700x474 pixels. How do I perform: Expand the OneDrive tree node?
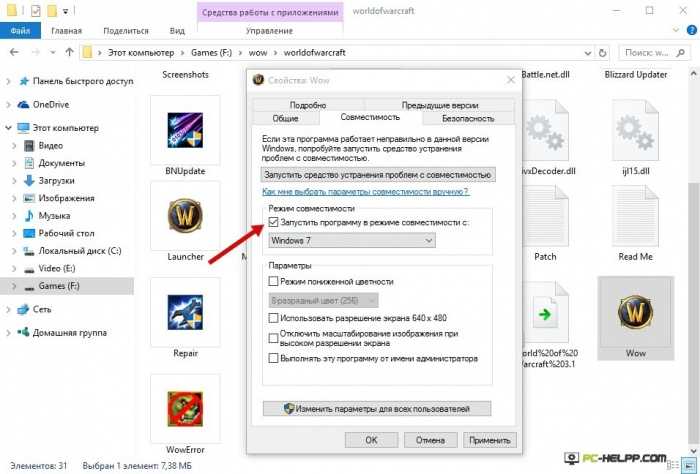8,104
